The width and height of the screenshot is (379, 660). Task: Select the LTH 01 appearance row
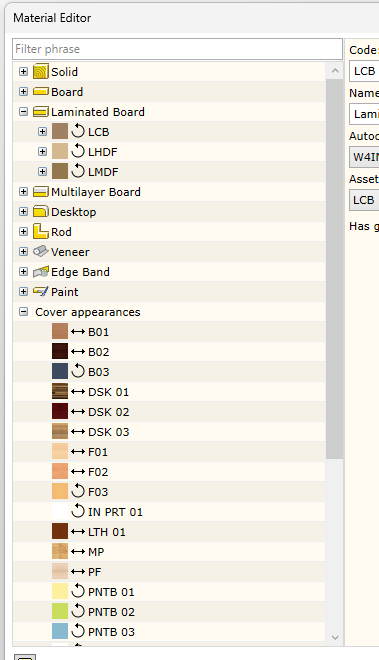coord(169,532)
